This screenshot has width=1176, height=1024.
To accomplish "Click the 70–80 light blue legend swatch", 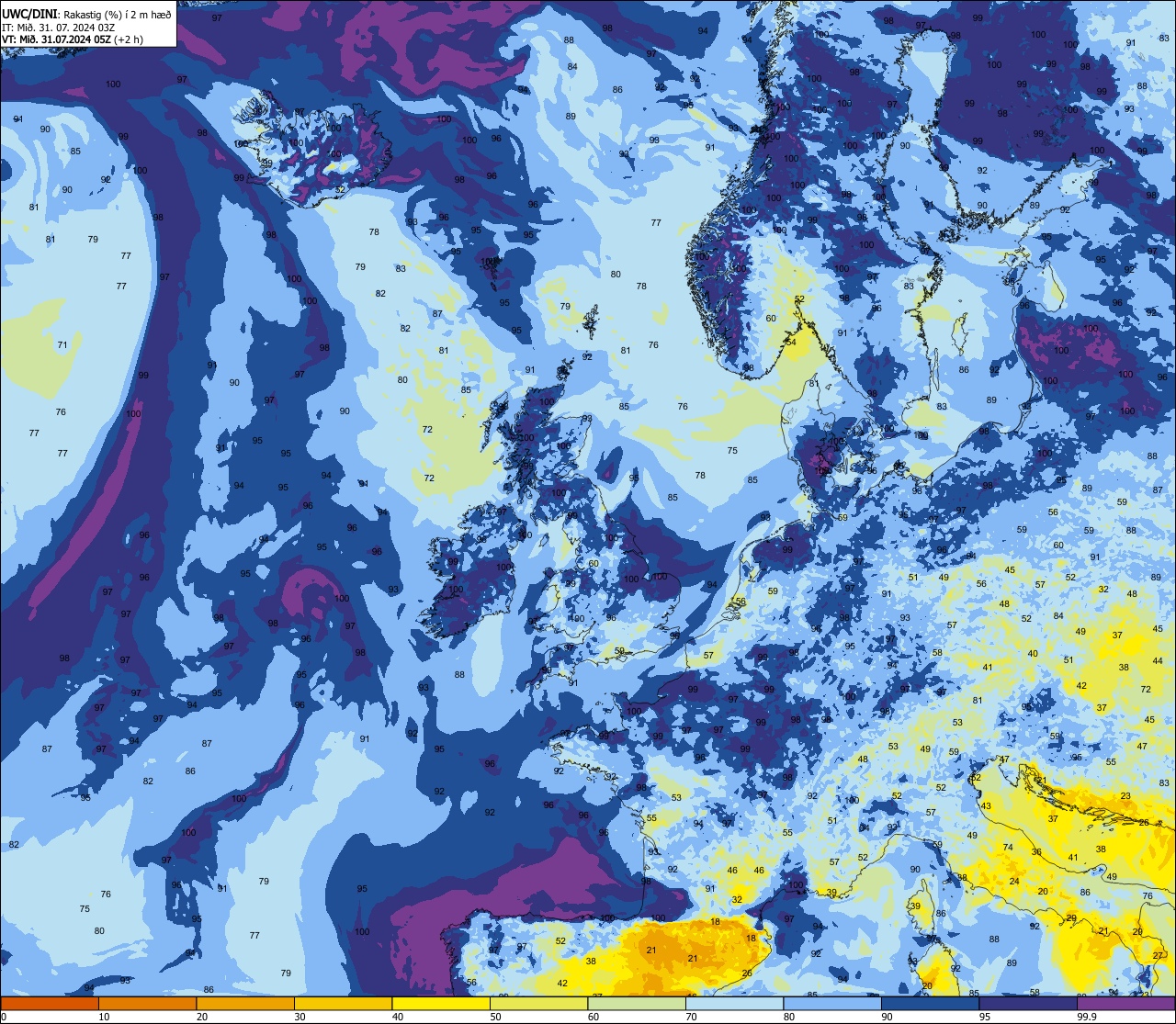I will click(734, 1003).
